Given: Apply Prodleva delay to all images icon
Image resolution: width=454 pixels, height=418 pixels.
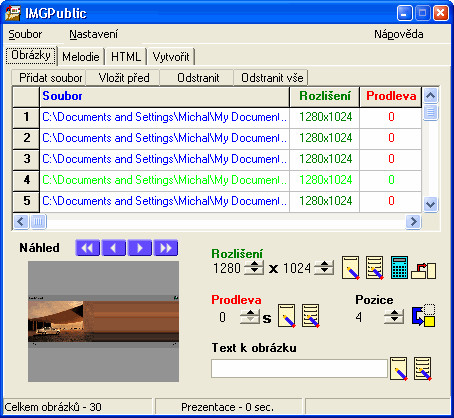Looking at the screenshot, I should [311, 315].
